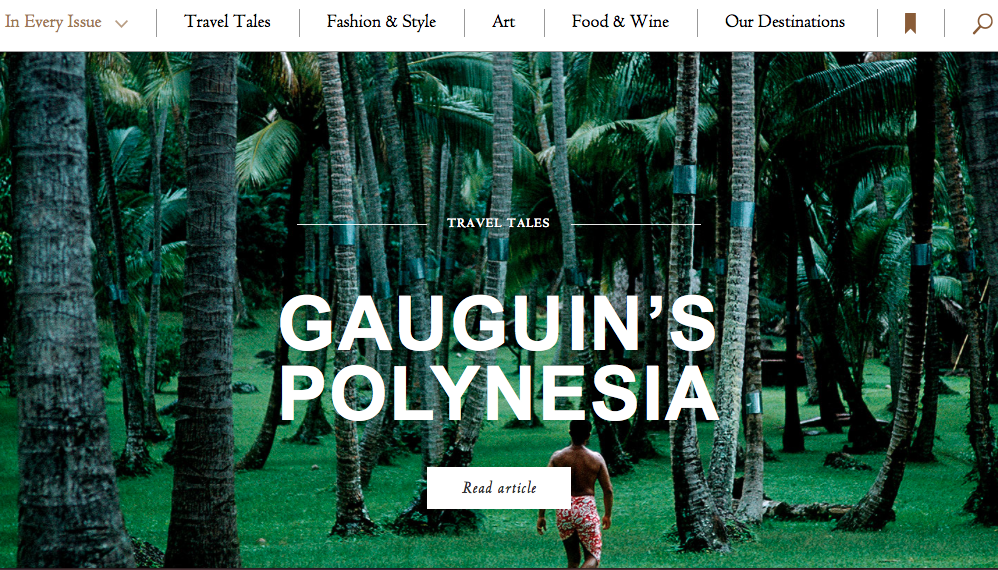The height and width of the screenshot is (570, 998).
Task: Click the TRAVEL TALES label above the headline
Action: pos(498,223)
